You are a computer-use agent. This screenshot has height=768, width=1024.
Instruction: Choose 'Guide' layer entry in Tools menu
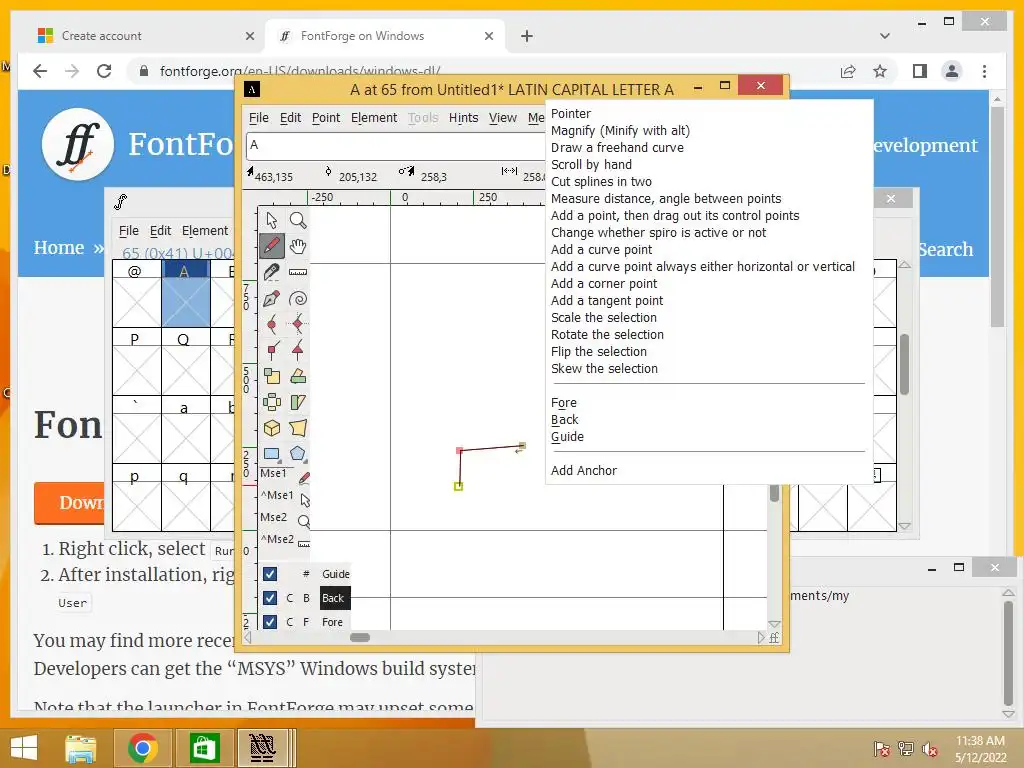pos(568,436)
